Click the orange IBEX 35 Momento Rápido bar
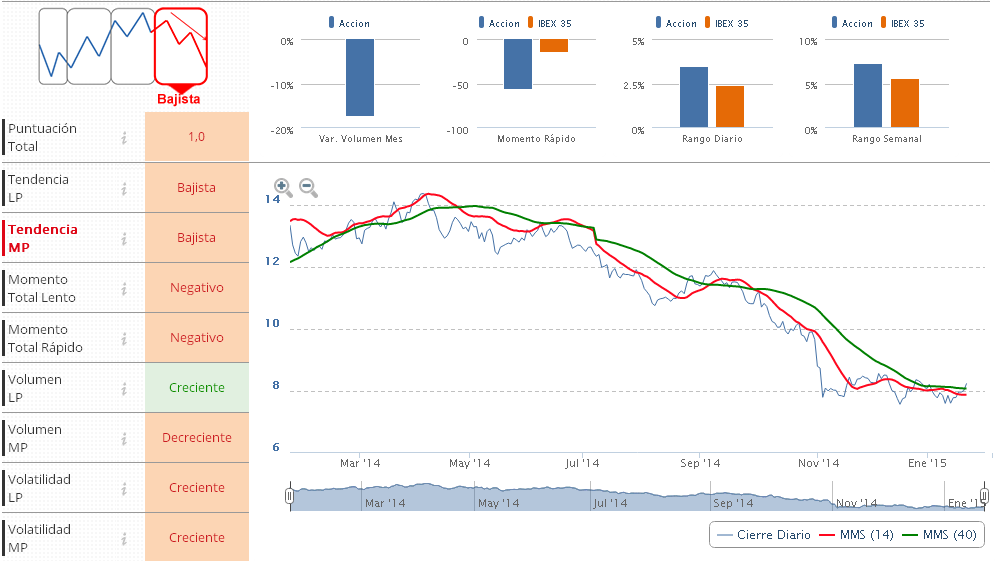This screenshot has height=561, width=999. click(x=554, y=46)
